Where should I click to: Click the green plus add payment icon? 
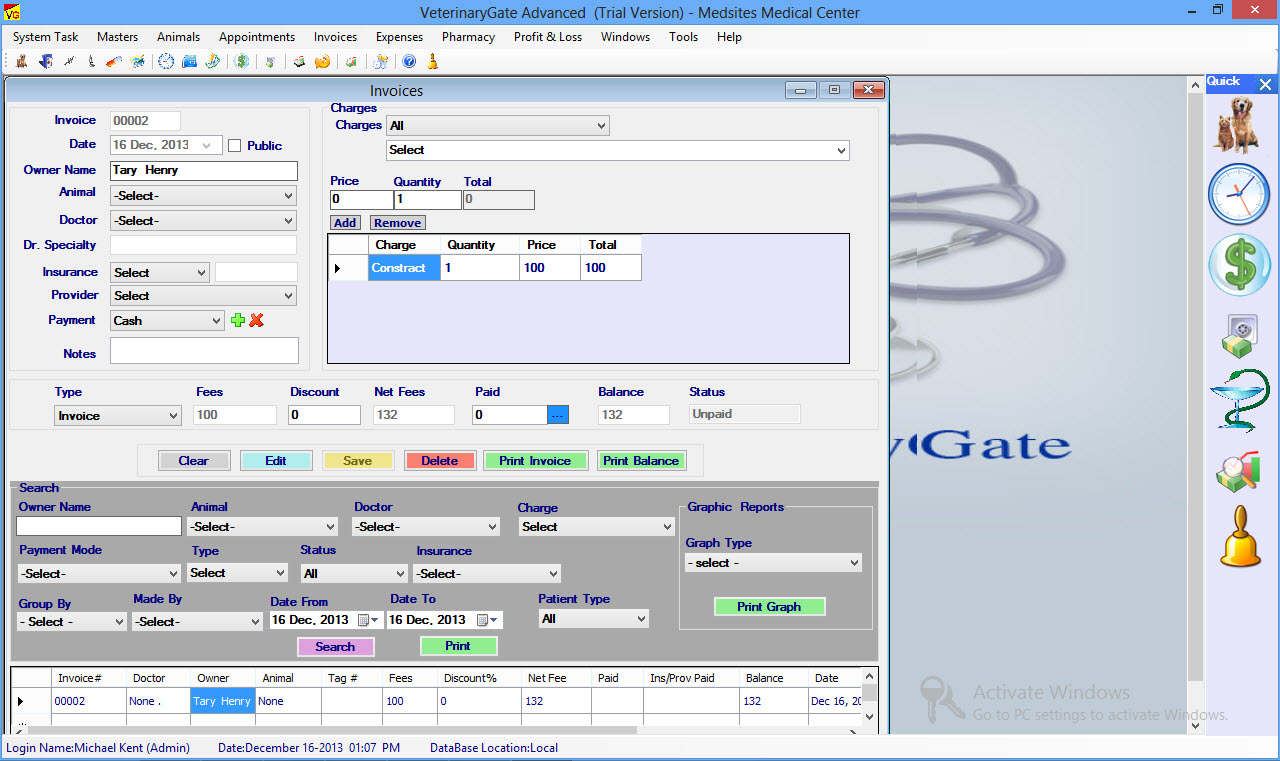tap(238, 320)
